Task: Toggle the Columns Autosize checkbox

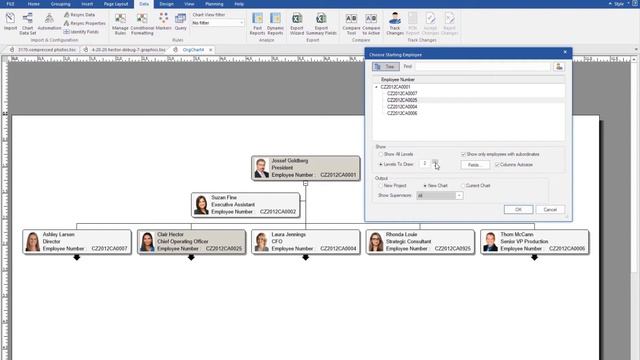Action: [x=497, y=164]
